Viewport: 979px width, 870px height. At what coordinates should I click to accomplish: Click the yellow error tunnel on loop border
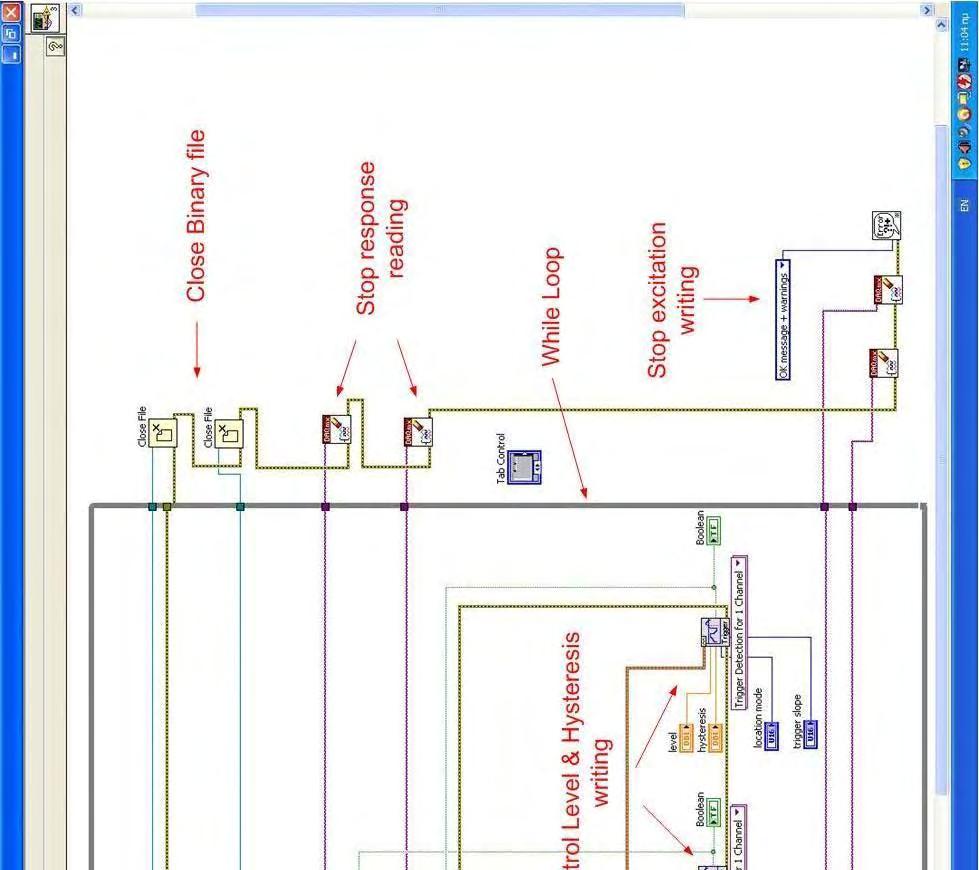click(x=167, y=507)
